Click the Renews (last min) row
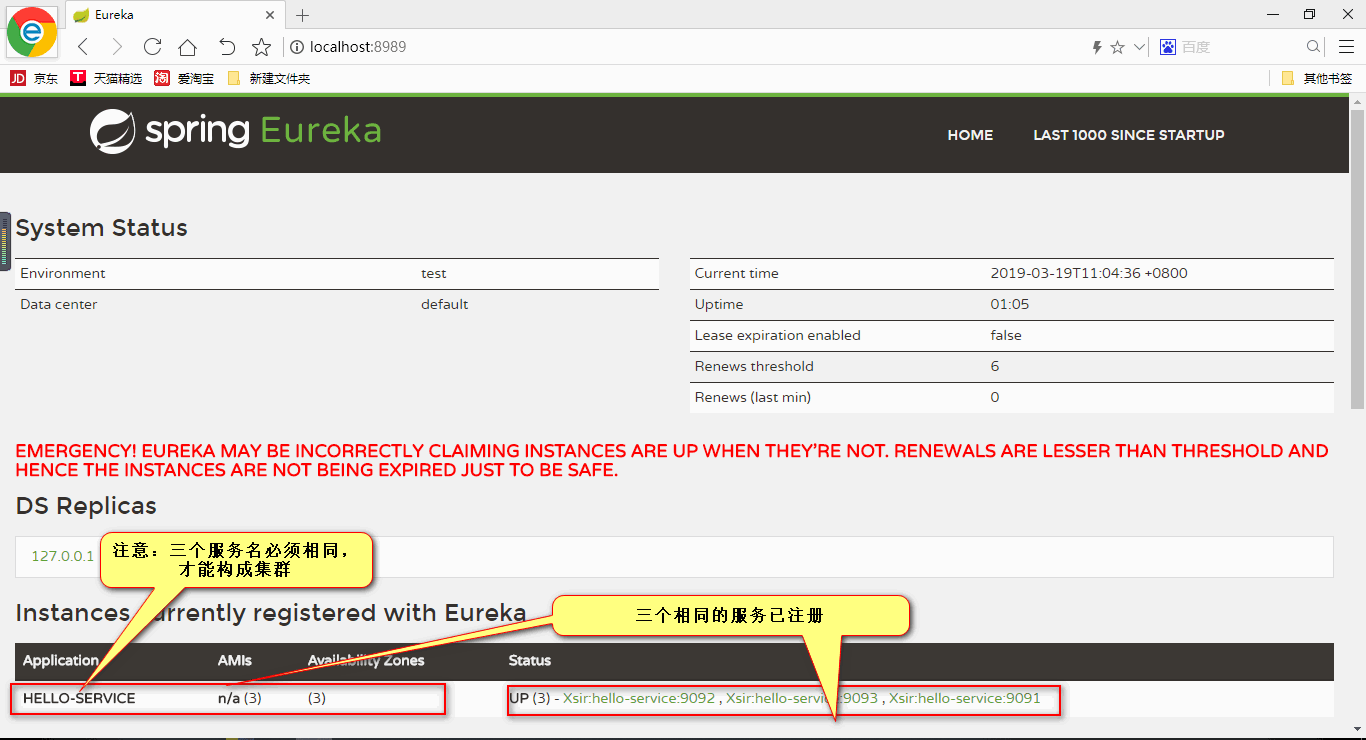 [1012, 397]
